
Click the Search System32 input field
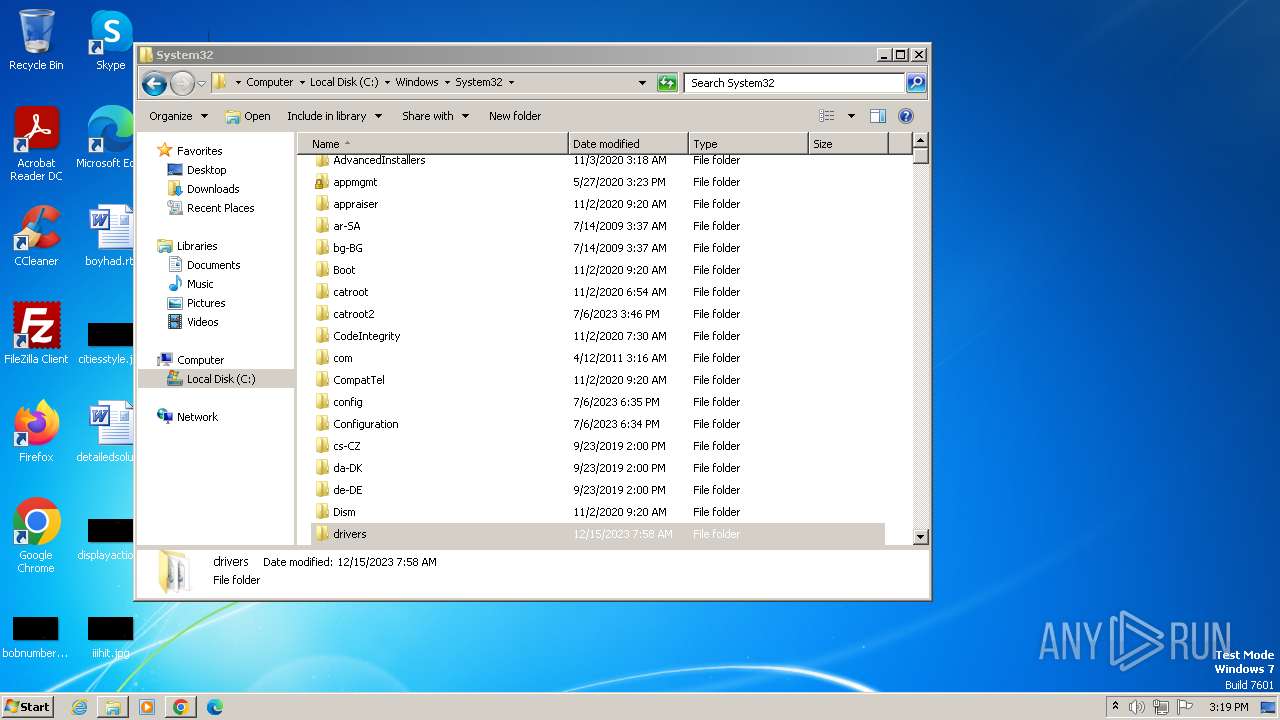coord(794,83)
